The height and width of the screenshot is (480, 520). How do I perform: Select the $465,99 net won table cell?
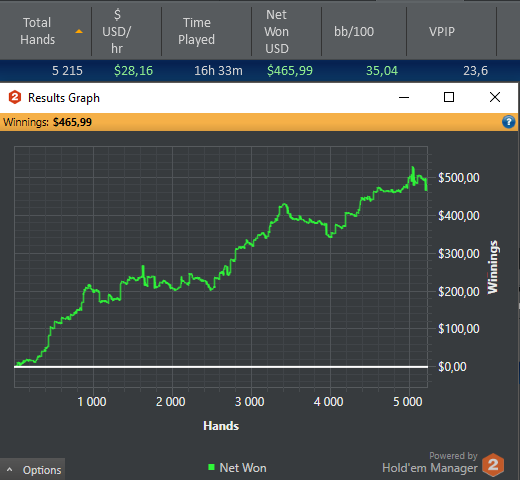coord(290,71)
